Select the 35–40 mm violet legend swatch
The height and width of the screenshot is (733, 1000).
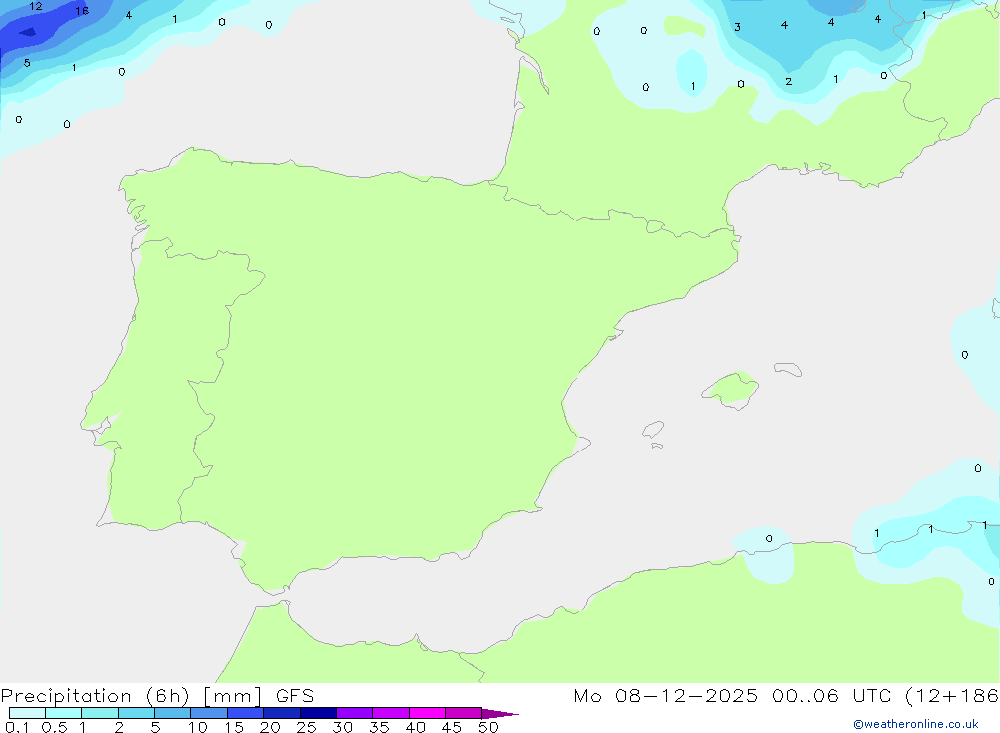click(x=390, y=713)
